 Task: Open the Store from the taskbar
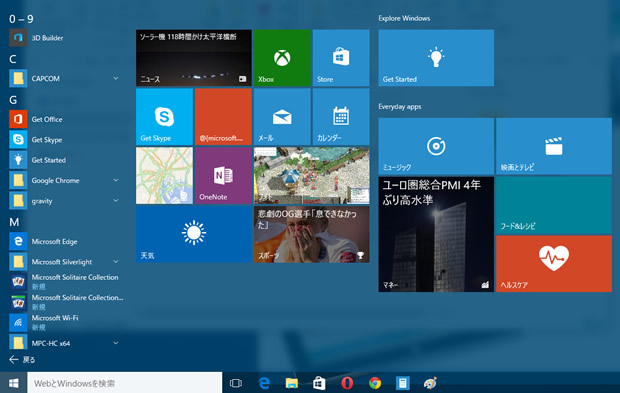(x=319, y=383)
